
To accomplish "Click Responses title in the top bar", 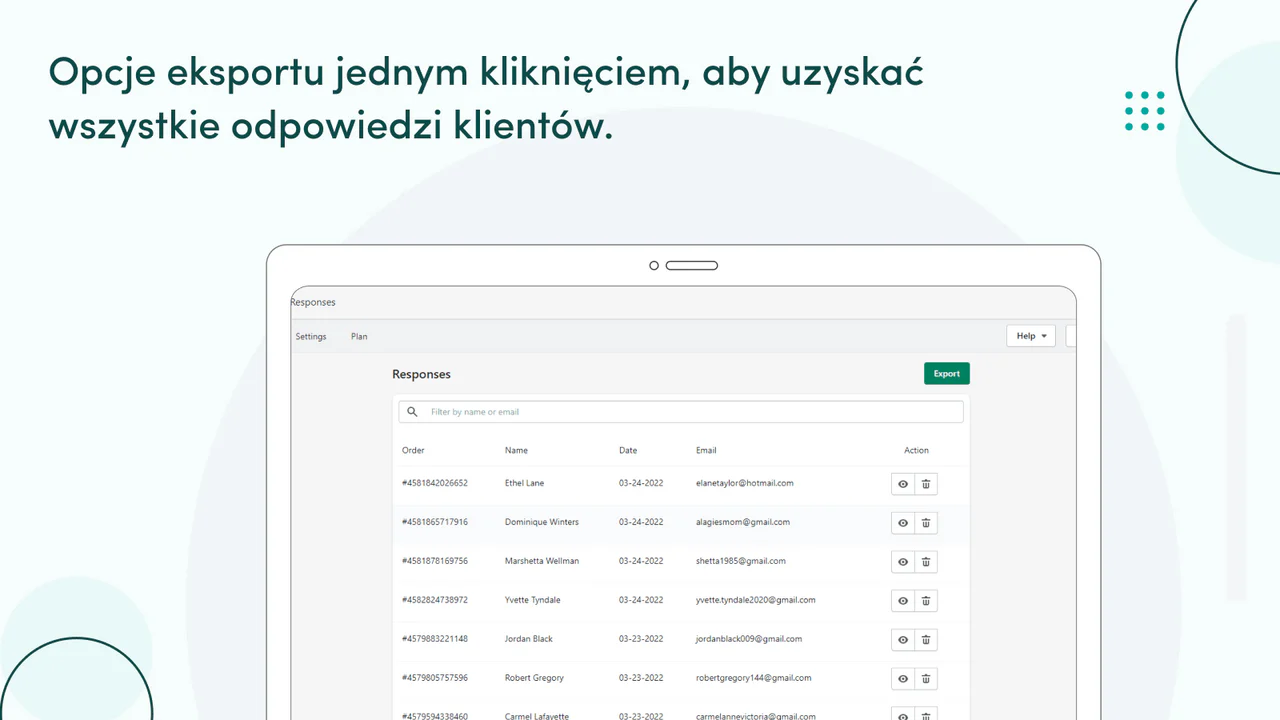I will [313, 302].
